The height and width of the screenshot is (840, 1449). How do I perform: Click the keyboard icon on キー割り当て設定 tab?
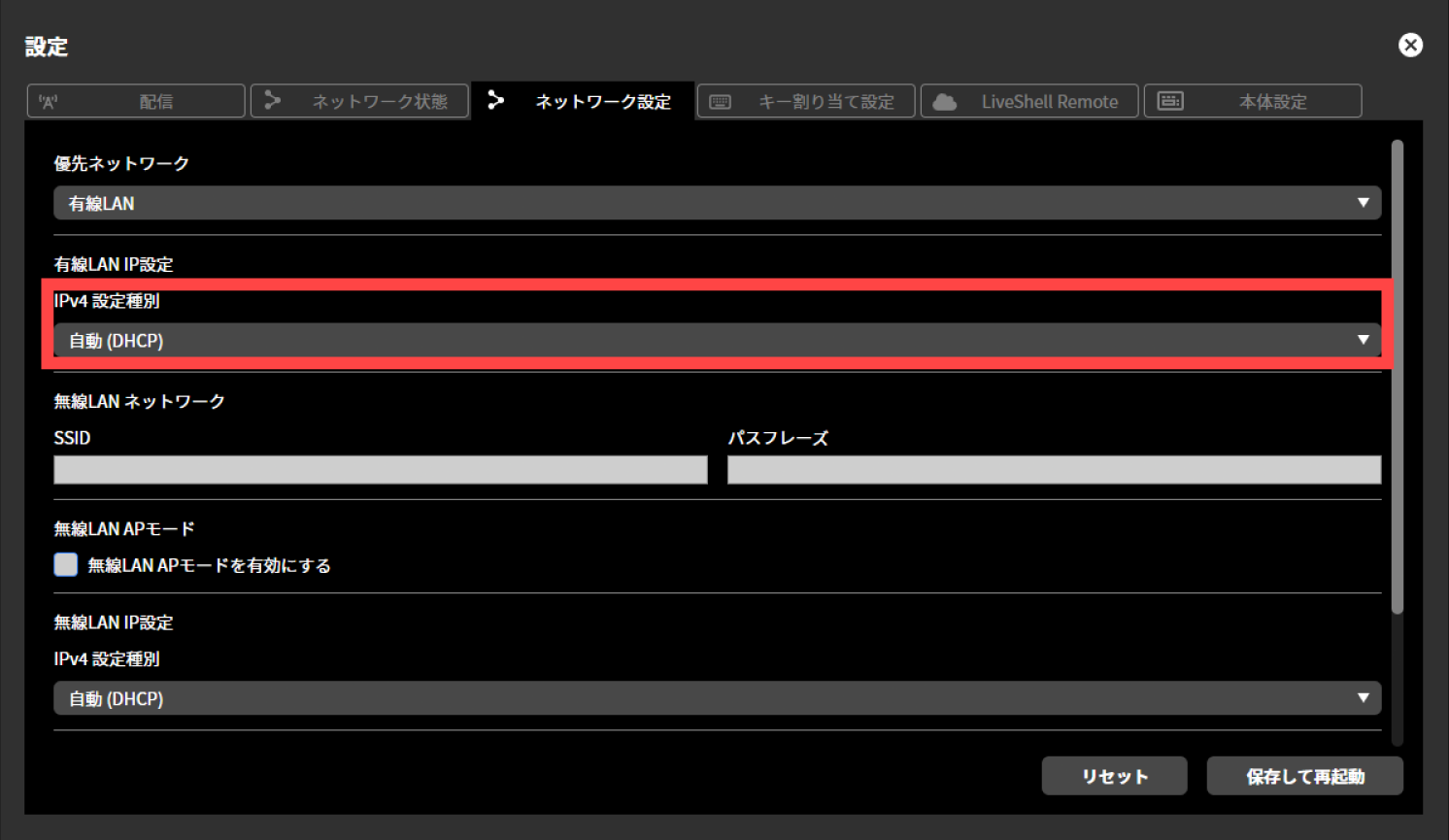coord(719,100)
